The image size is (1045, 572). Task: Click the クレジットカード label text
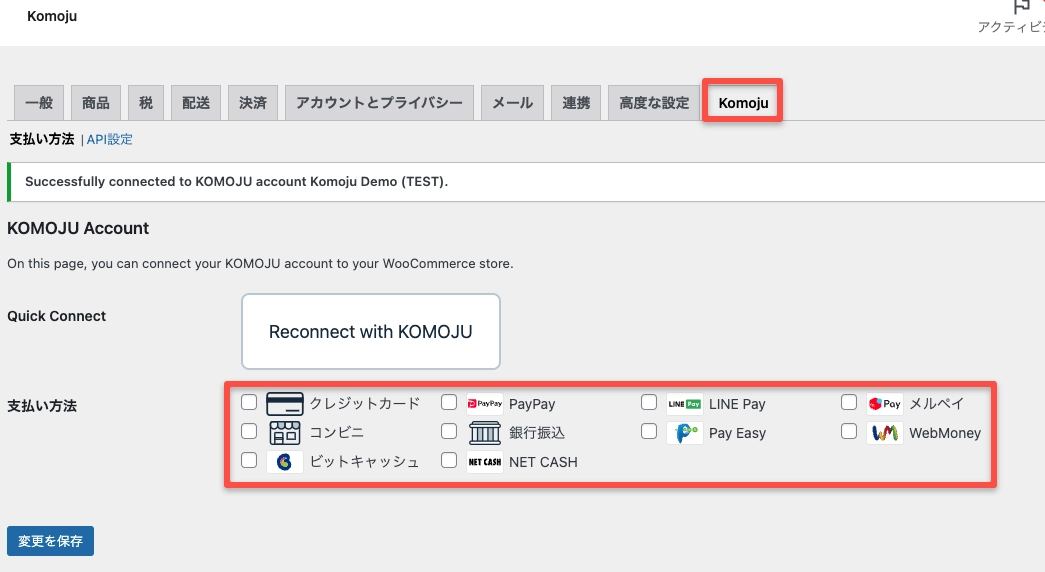365,403
